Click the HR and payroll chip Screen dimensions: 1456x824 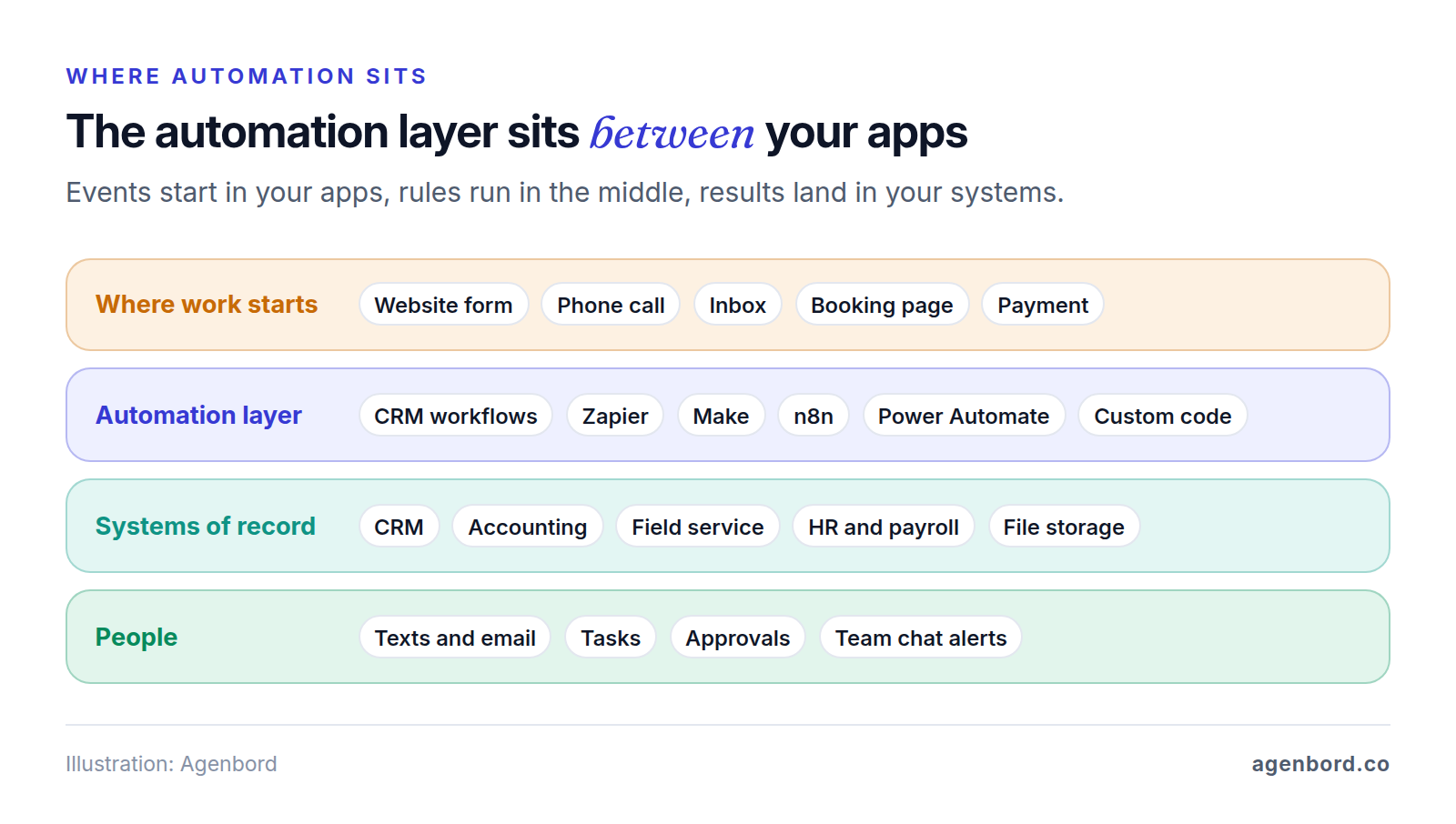tap(884, 527)
